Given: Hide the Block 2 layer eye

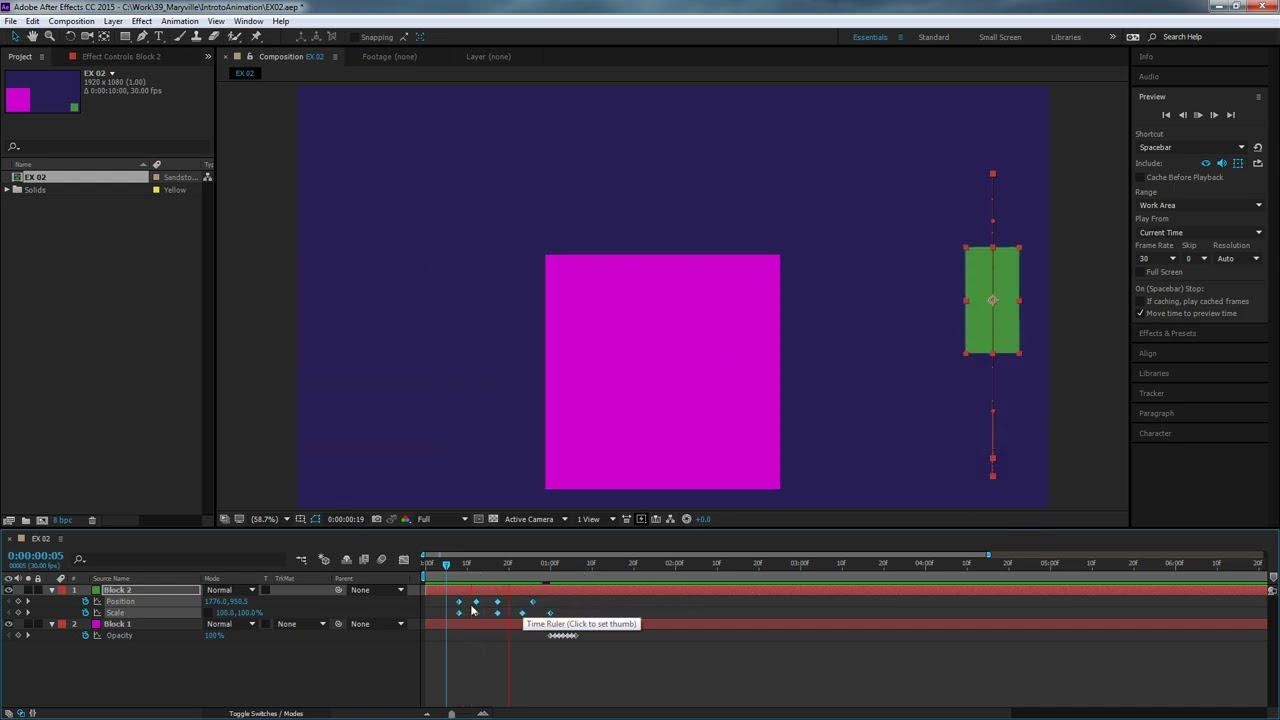Looking at the screenshot, I should point(9,590).
